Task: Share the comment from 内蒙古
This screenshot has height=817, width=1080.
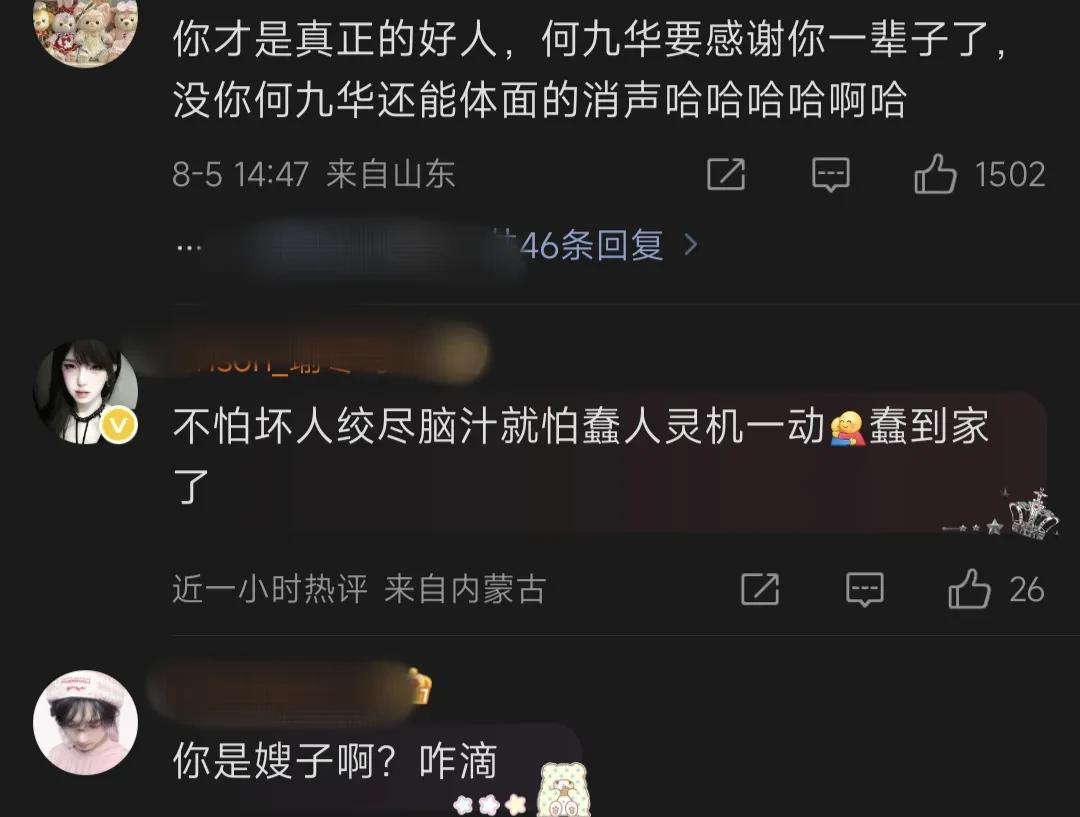Action: 760,589
